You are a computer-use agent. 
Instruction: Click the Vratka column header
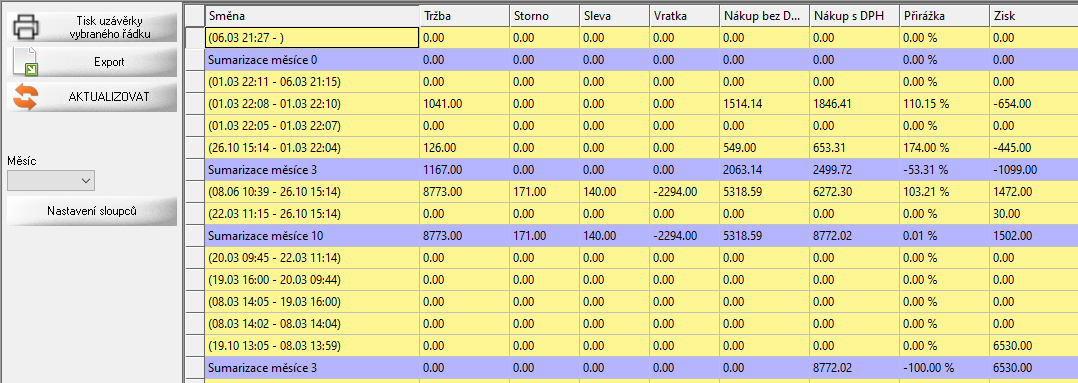[x=684, y=16]
